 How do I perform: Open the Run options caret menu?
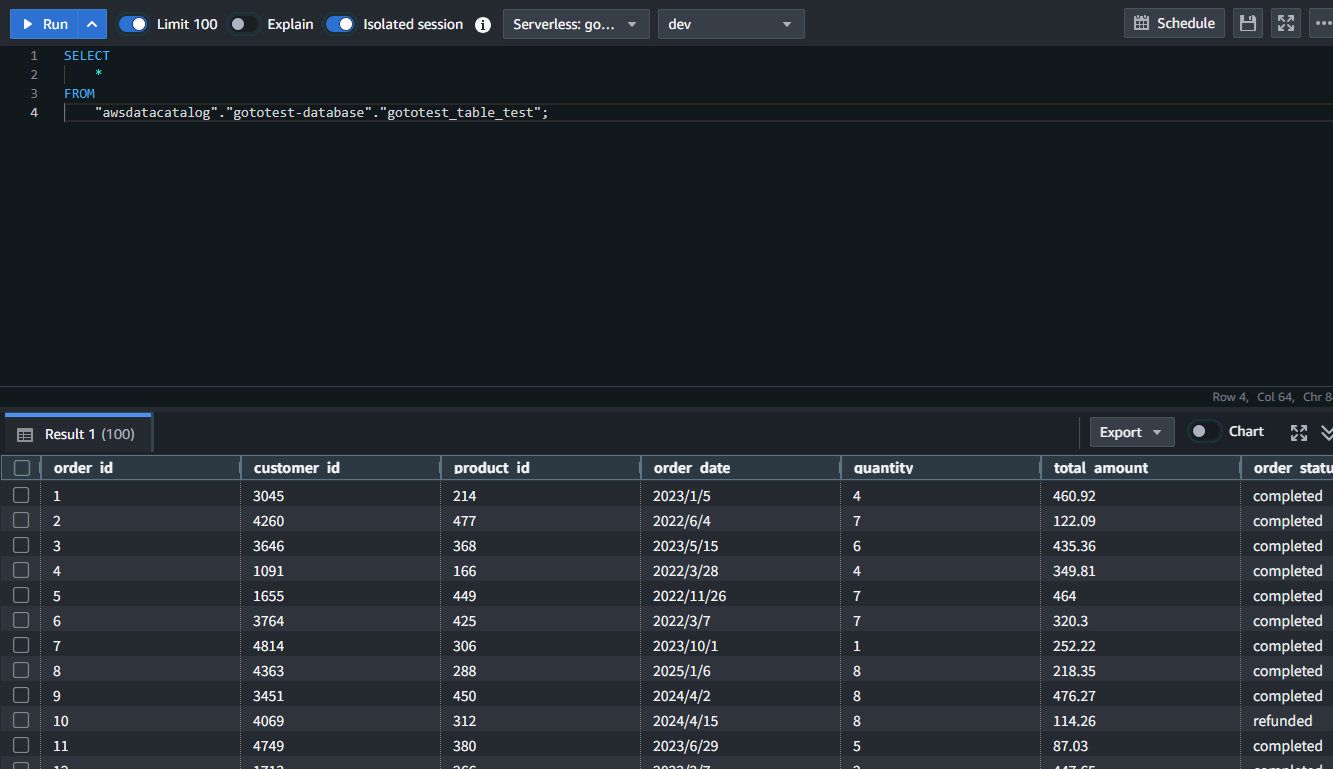point(92,24)
